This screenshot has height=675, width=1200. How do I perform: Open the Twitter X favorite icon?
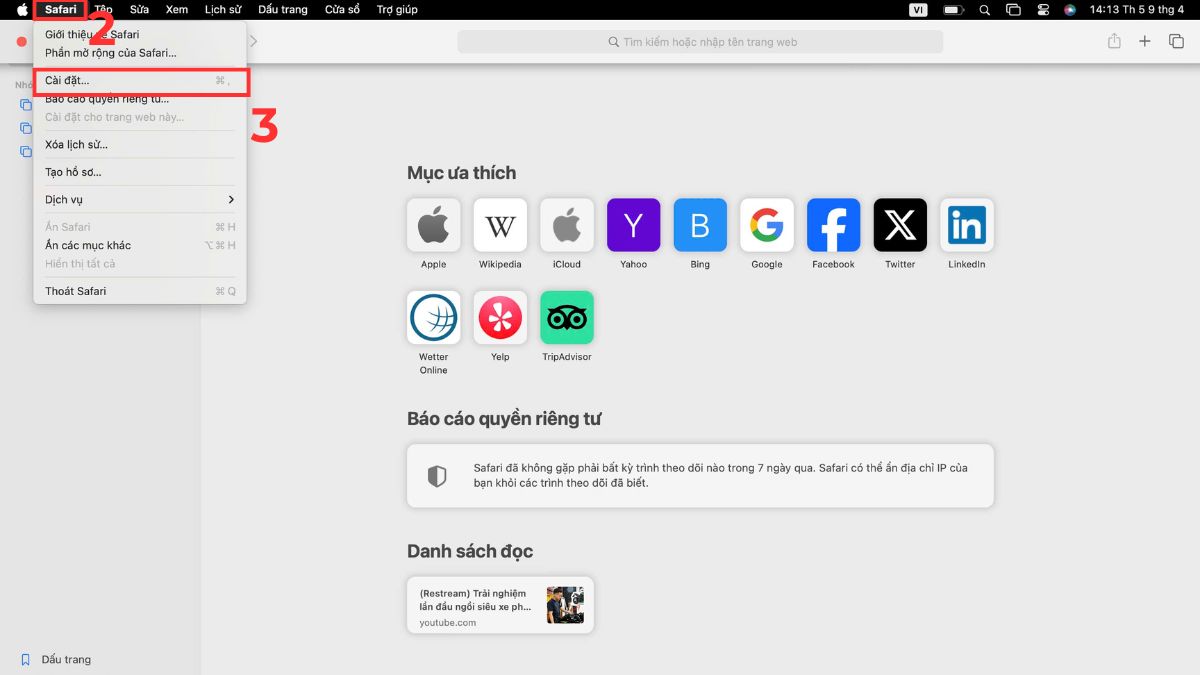900,225
